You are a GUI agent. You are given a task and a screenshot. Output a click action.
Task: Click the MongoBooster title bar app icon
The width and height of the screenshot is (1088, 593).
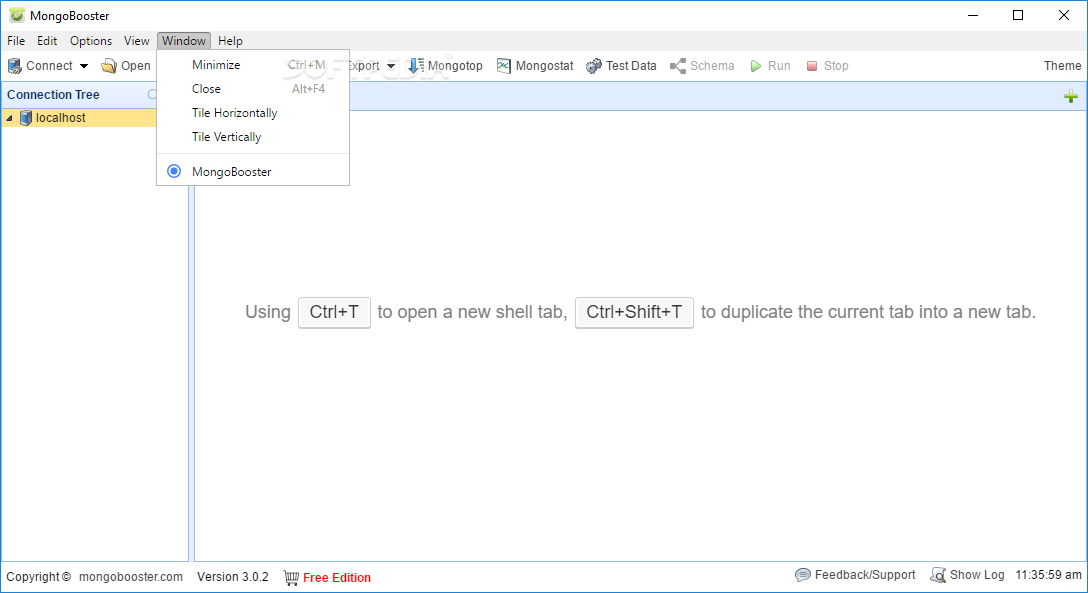point(17,15)
